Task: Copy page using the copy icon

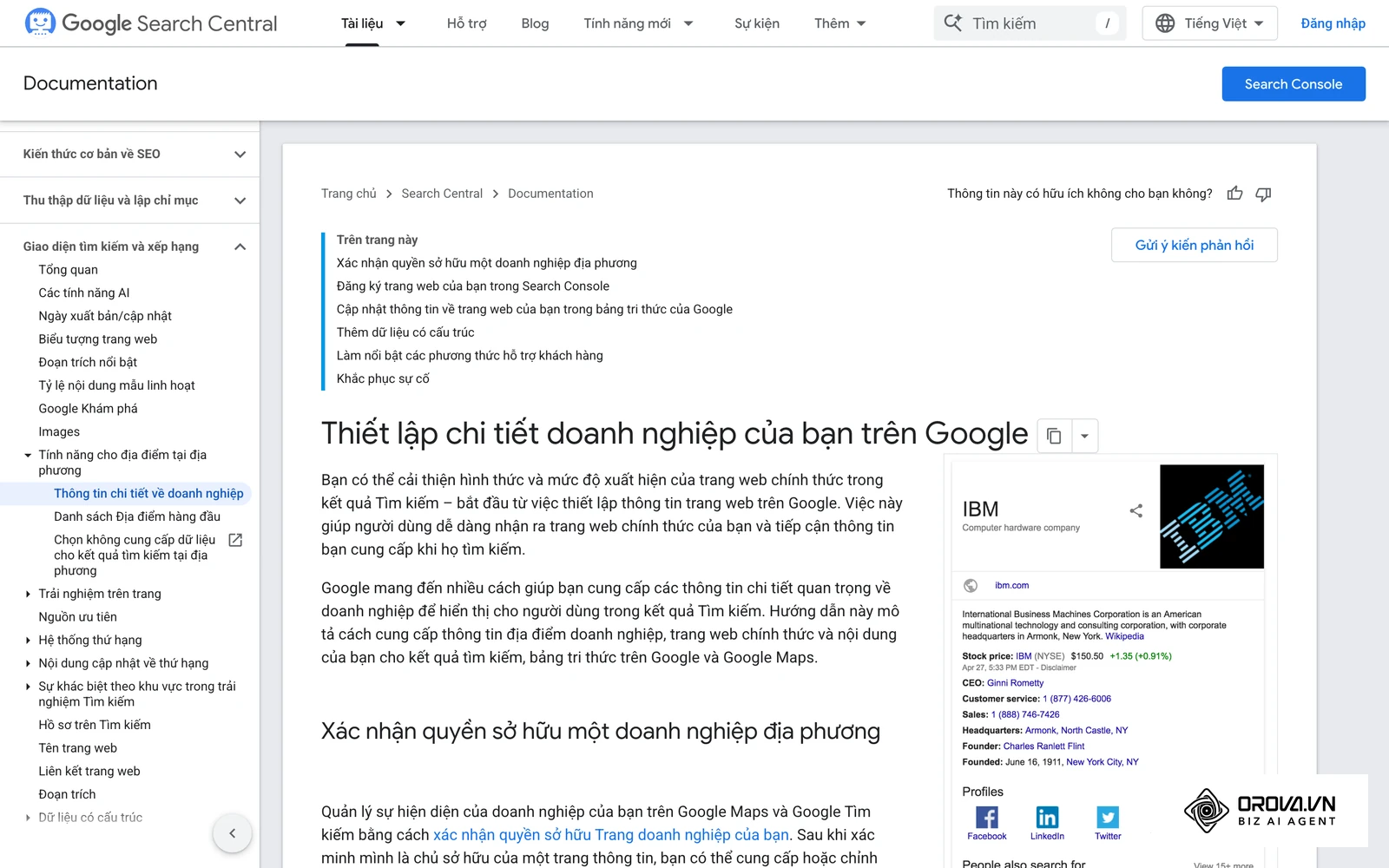Action: click(x=1054, y=436)
